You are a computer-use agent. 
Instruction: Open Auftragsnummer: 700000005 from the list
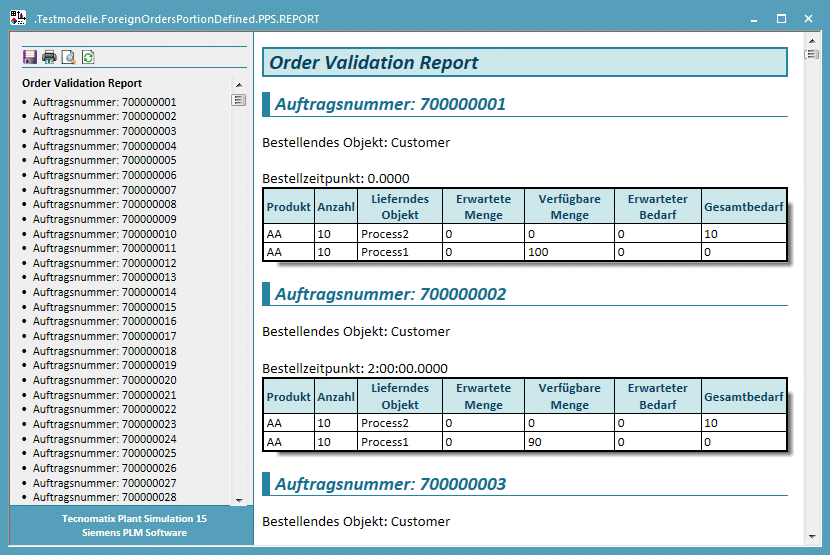tap(104, 160)
